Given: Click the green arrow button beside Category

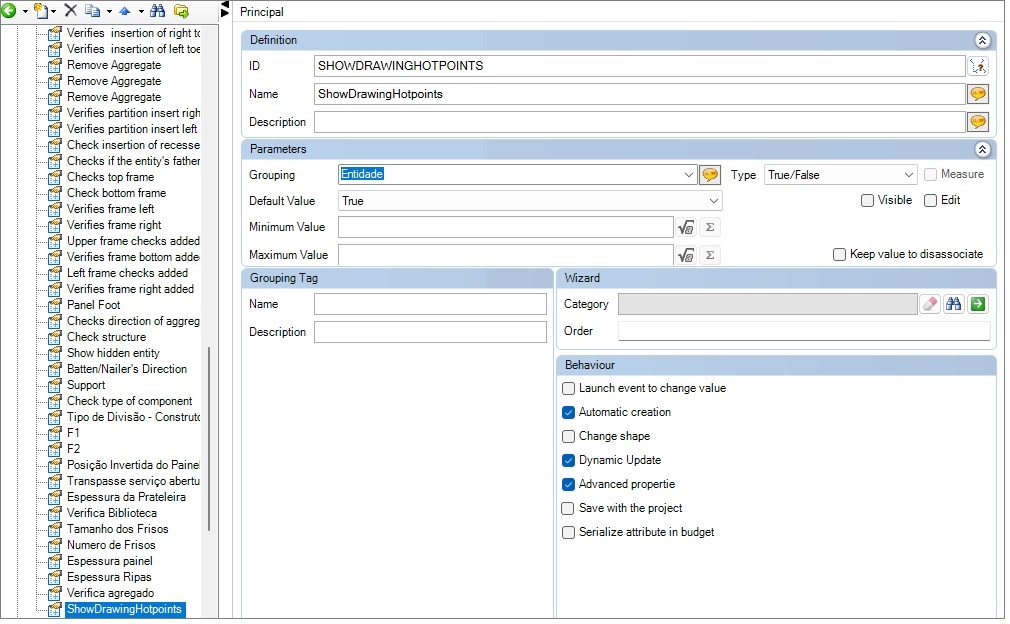Looking at the screenshot, I should click(x=978, y=304).
